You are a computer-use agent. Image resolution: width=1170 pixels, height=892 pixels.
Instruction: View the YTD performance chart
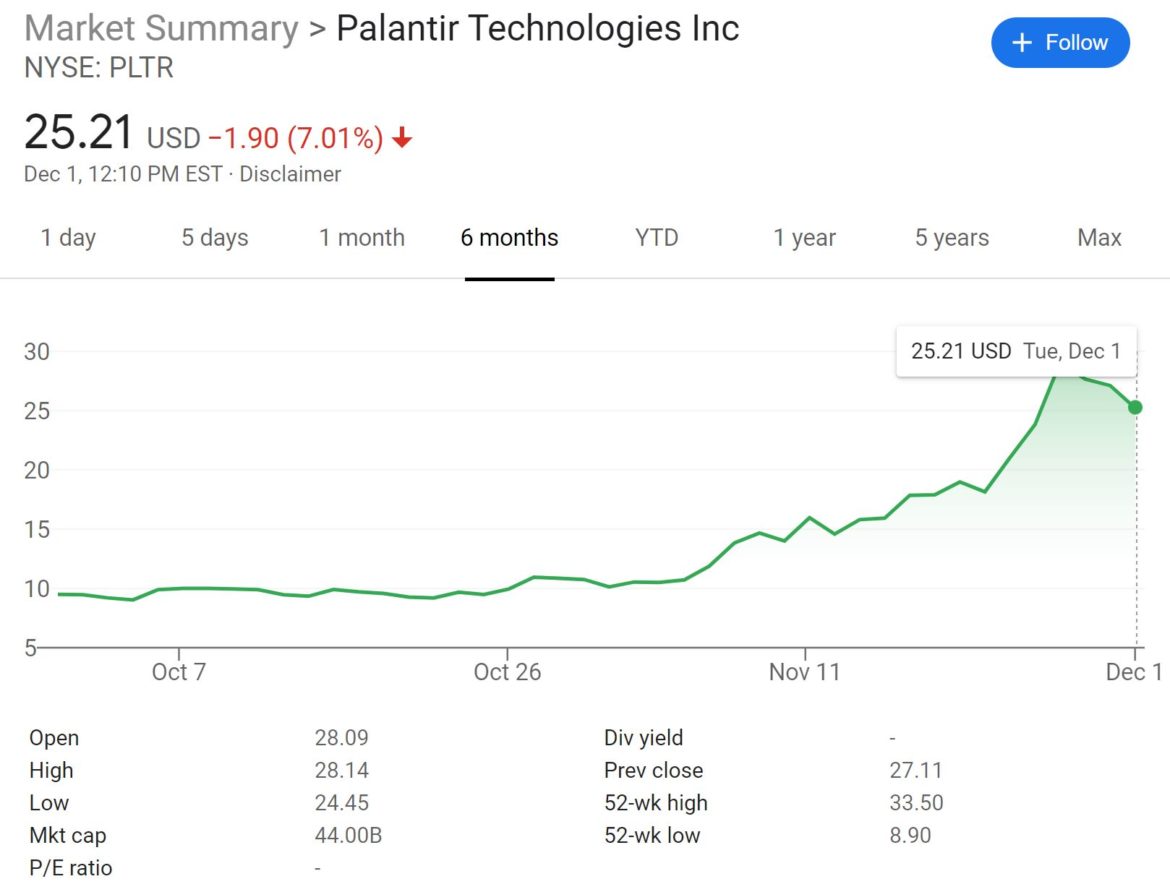click(656, 238)
